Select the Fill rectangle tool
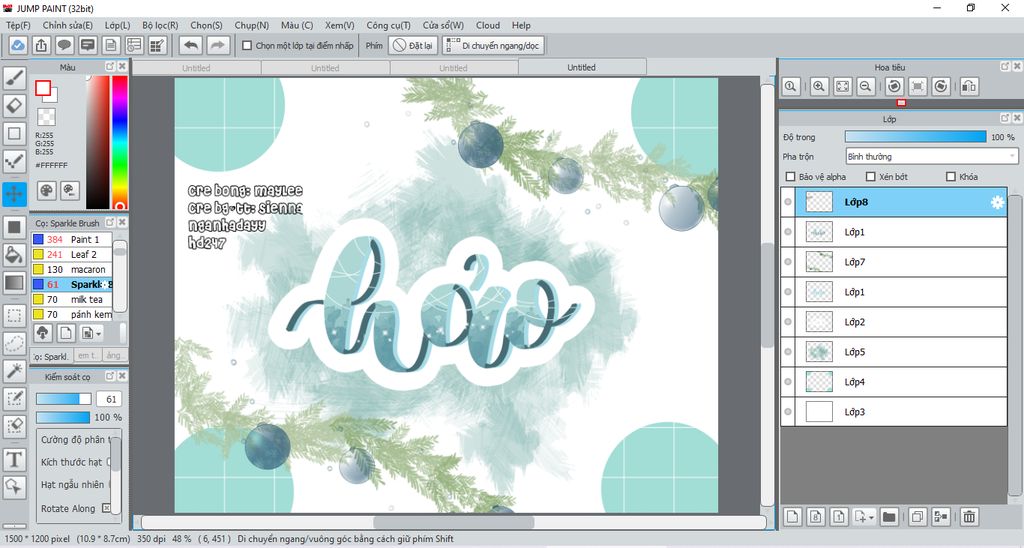Screen dimensions: 1024x548 [x=14, y=227]
